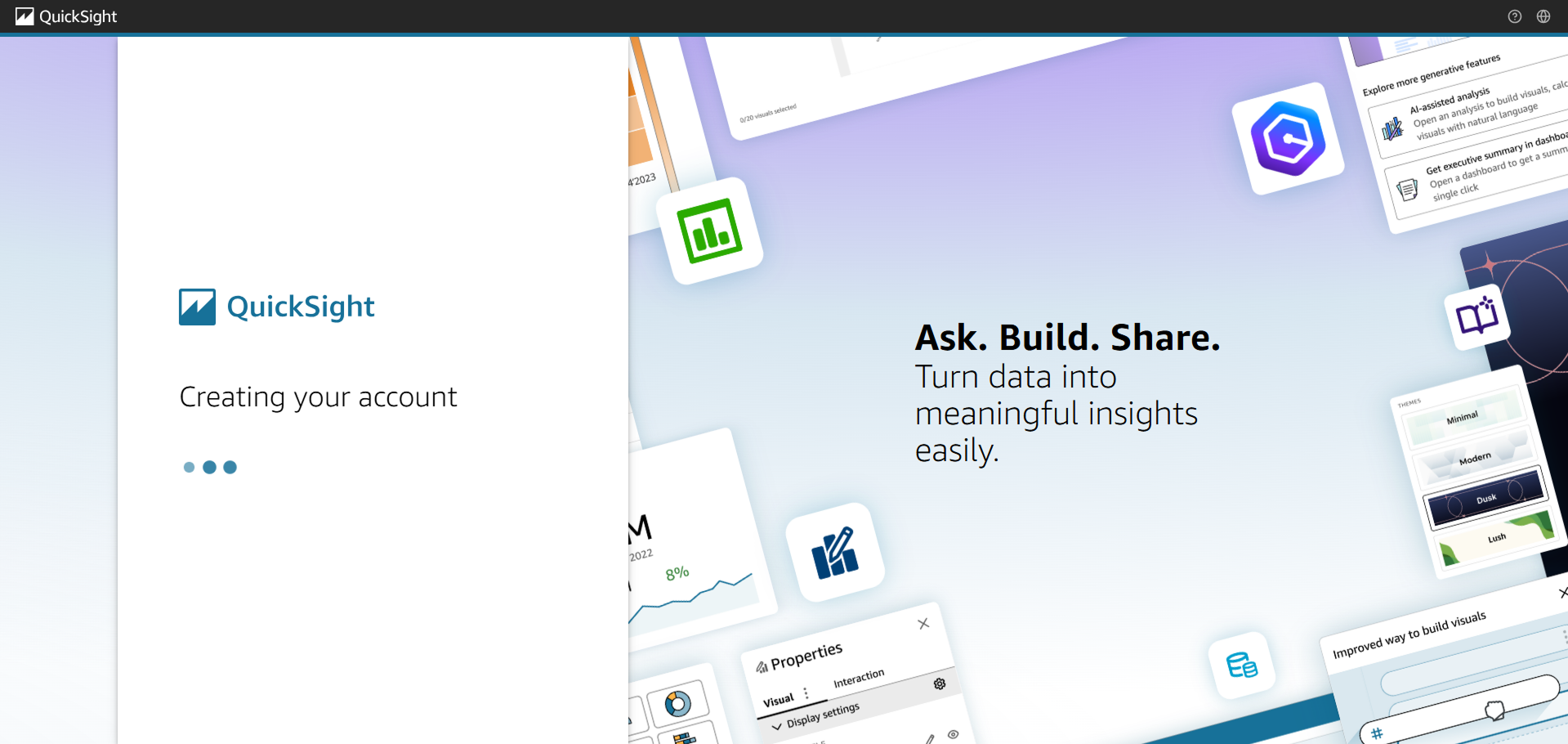Open the three-dot menu beside Visual tab

coord(806,693)
